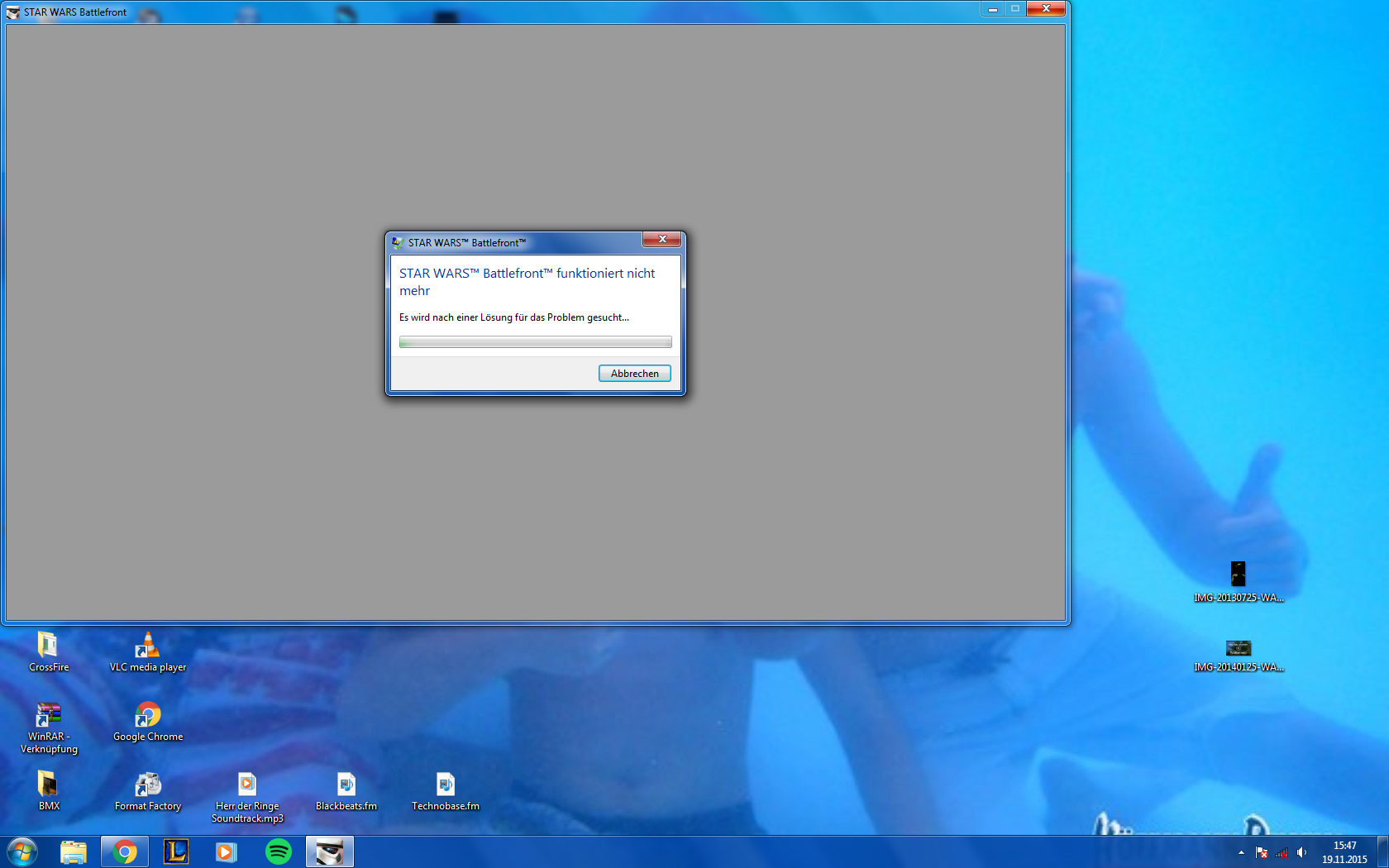Image resolution: width=1389 pixels, height=868 pixels.
Task: Open the Action Center flag icon
Action: [1262, 852]
